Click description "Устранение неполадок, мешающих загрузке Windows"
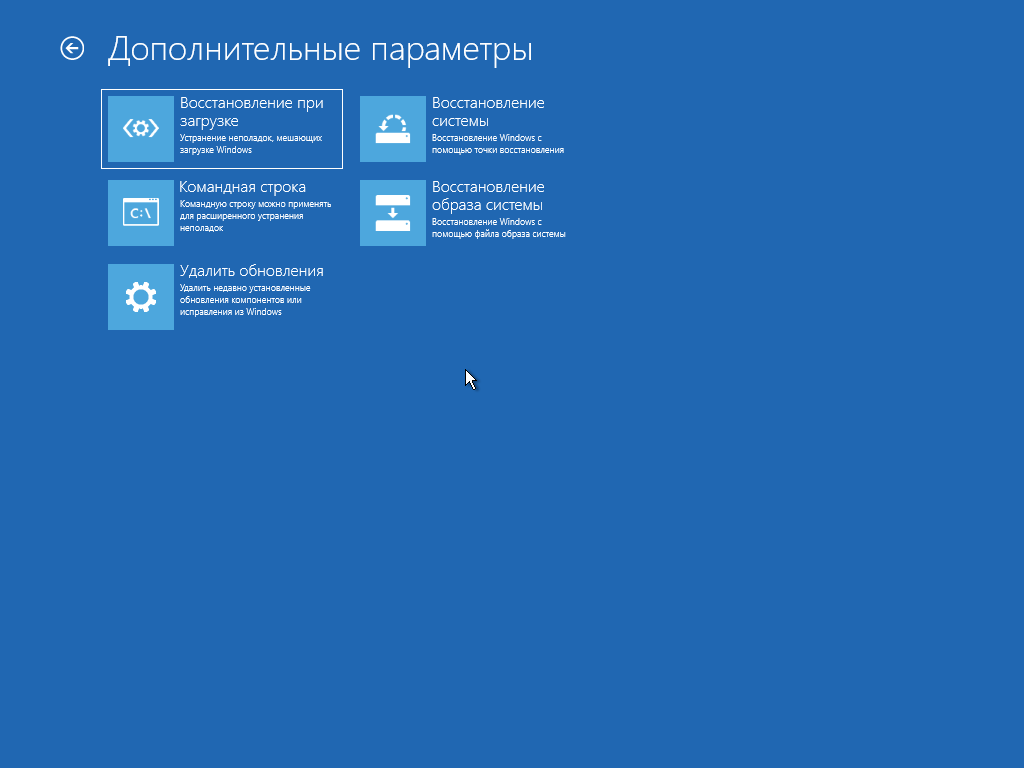 pos(250,143)
